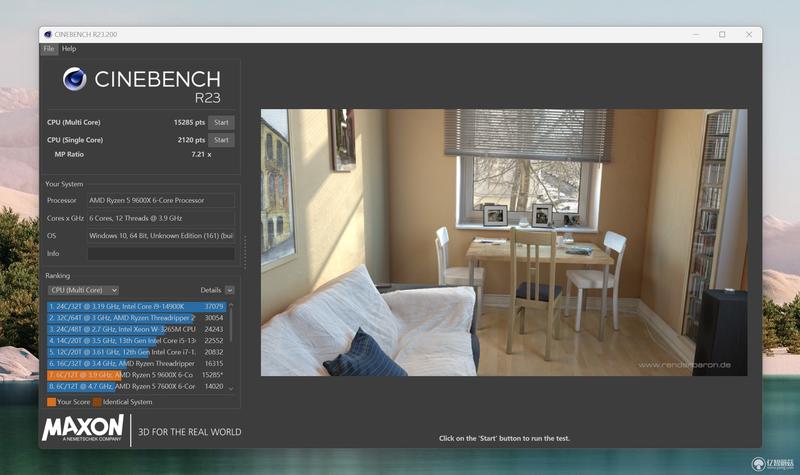This screenshot has width=800, height=475.
Task: Select ranking row 12C/20T Core i7-1
Action: [136, 352]
